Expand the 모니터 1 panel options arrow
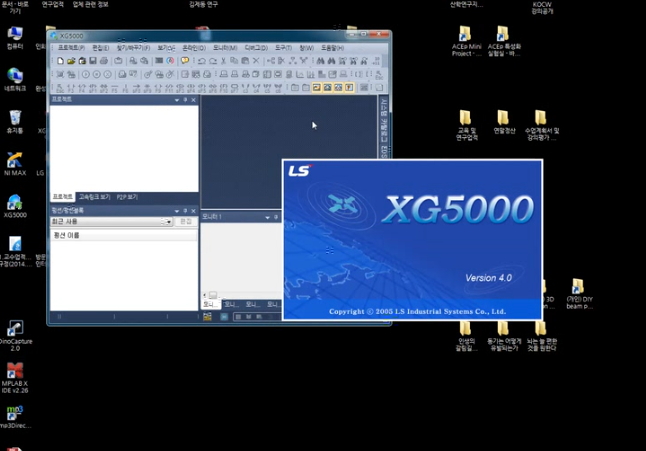Viewport: 646px width, 451px height. pos(267,216)
